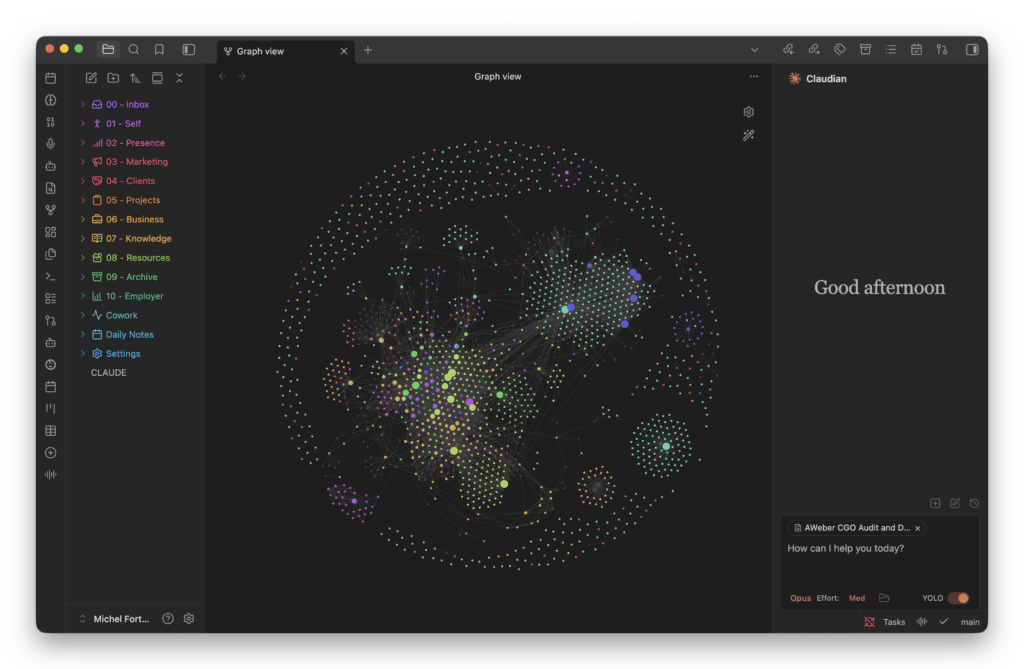The image size is (1024, 669).
Task: Open vault settings gear at bottom
Action: [189, 619]
